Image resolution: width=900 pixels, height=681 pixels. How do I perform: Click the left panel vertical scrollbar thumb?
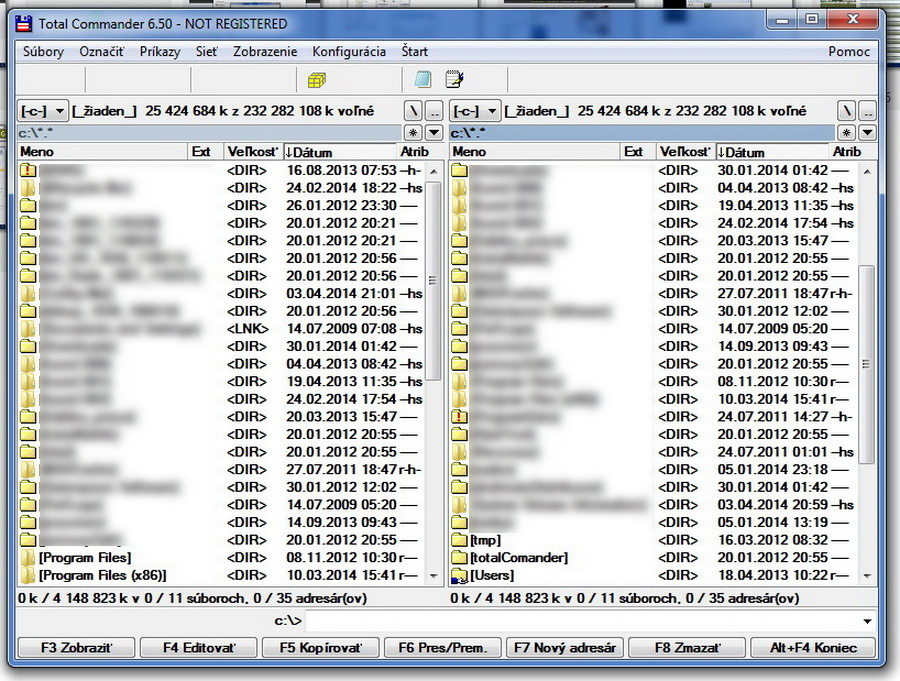tap(434, 280)
